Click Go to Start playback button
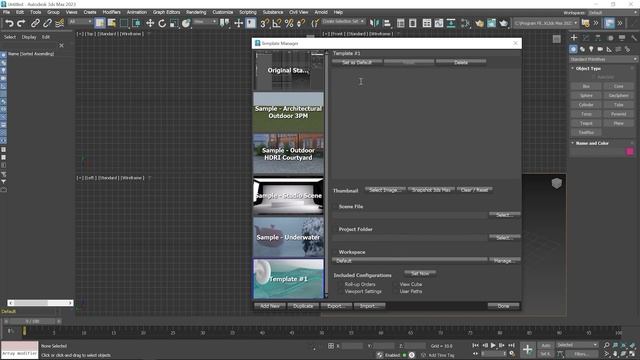 pyautogui.click(x=476, y=345)
